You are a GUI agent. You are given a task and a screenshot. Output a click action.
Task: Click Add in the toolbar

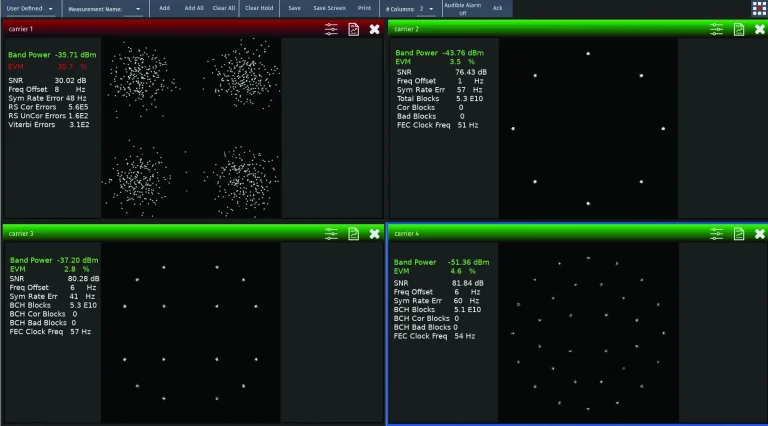[164, 8]
